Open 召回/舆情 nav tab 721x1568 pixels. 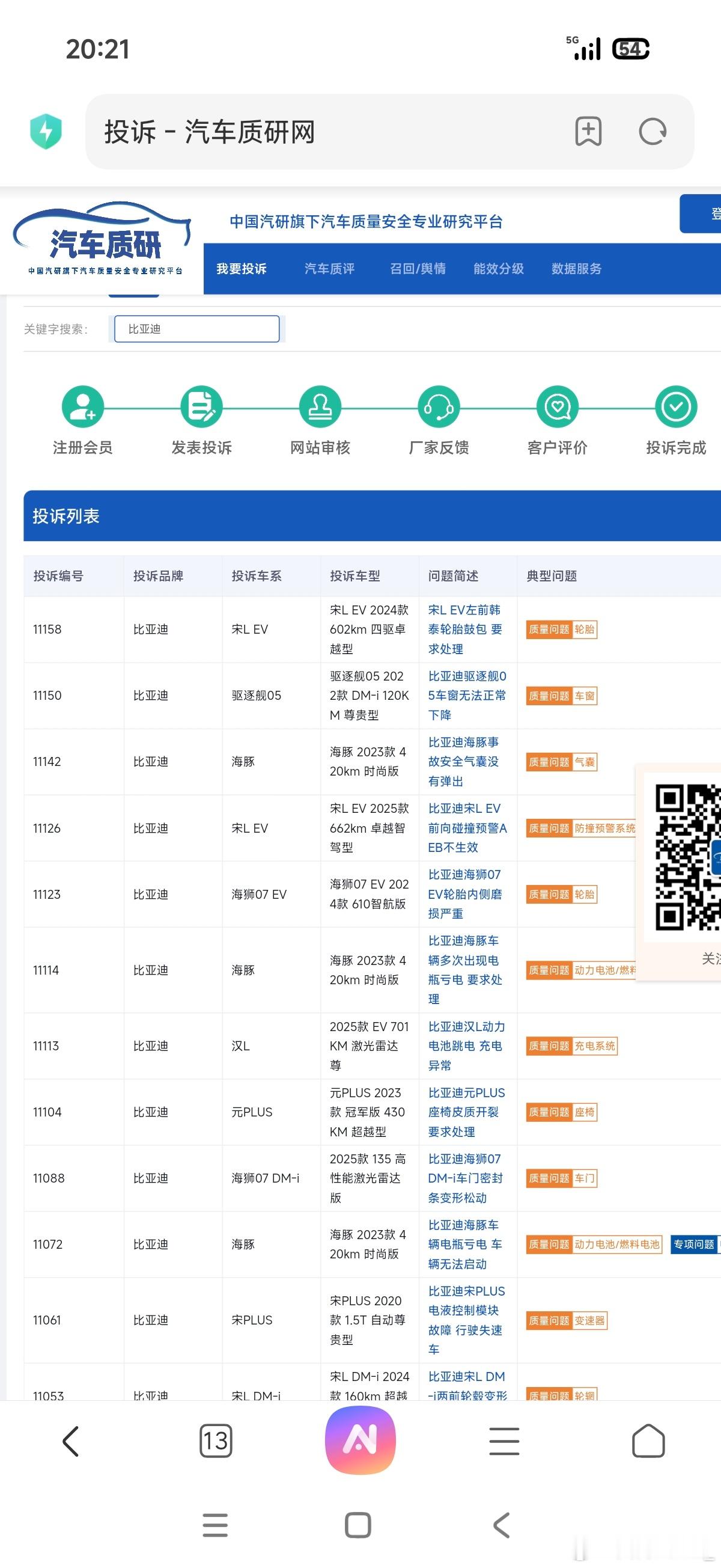point(418,269)
